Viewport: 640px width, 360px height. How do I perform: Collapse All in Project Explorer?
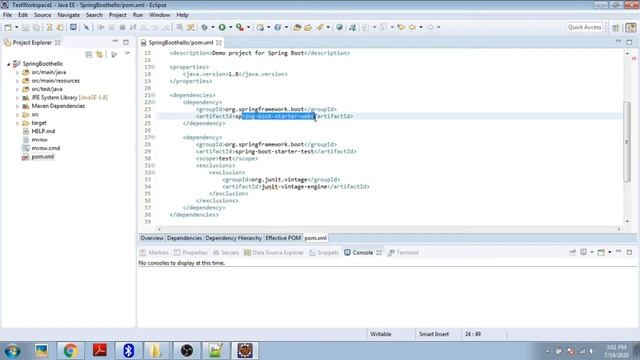tap(89, 55)
